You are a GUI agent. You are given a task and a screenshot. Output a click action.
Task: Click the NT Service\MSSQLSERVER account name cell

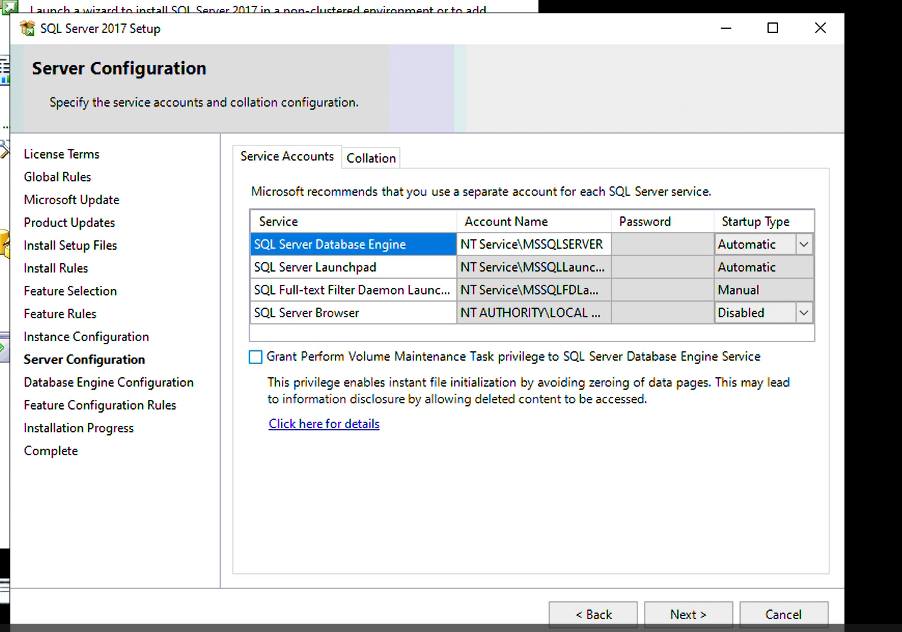tap(533, 244)
